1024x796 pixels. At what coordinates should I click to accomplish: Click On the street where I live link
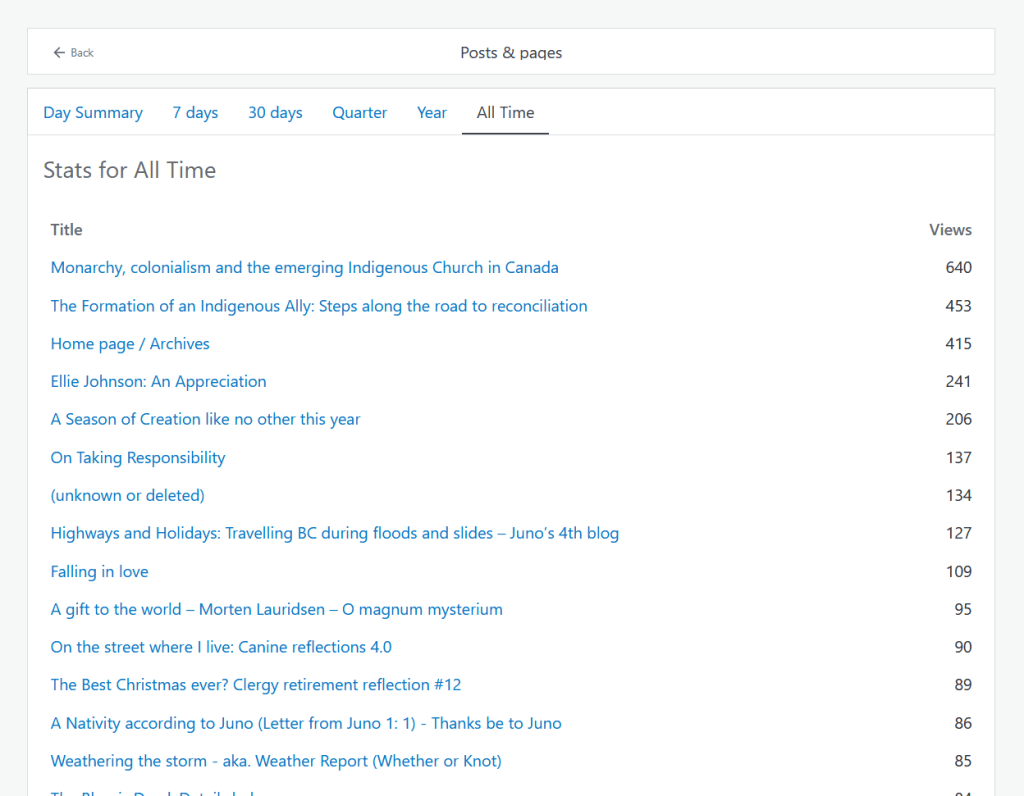[221, 648]
